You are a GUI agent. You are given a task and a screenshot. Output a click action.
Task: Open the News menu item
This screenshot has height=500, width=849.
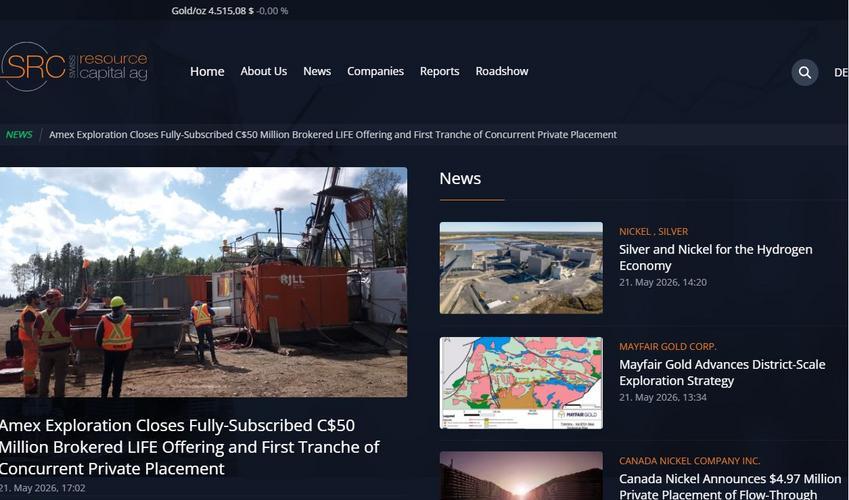click(x=317, y=72)
